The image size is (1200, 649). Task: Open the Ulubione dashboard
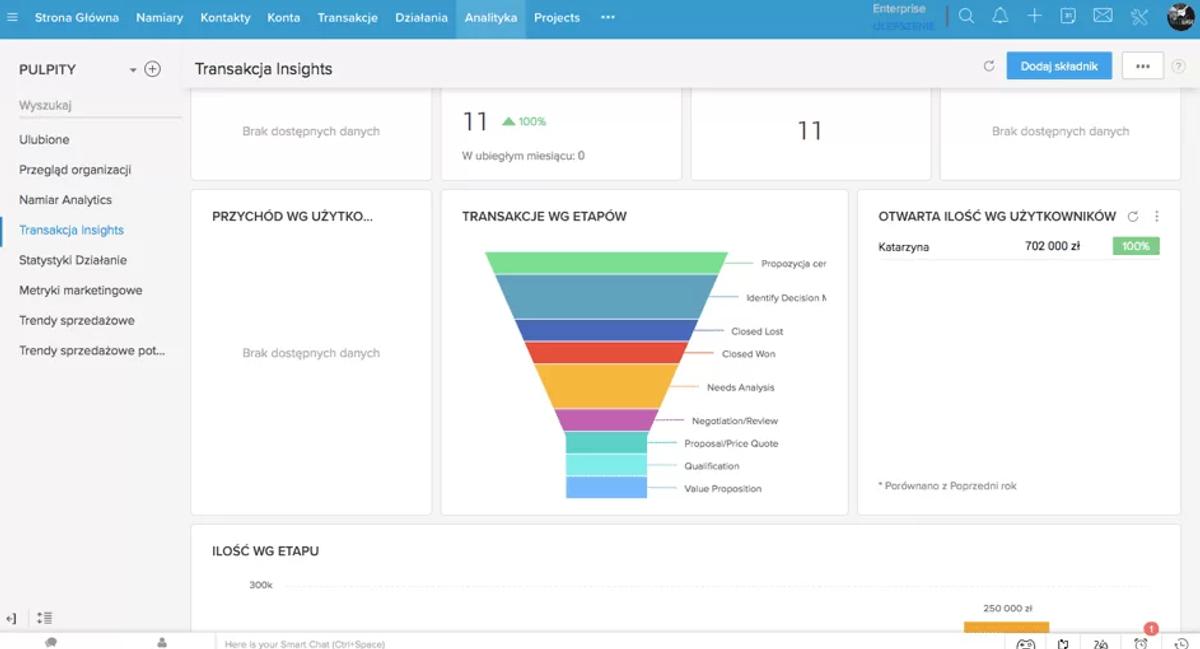tap(44, 140)
